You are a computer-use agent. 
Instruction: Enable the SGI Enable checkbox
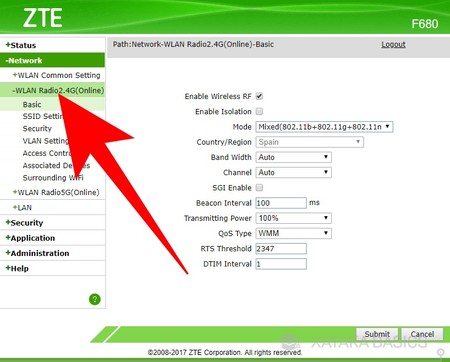click(x=259, y=188)
